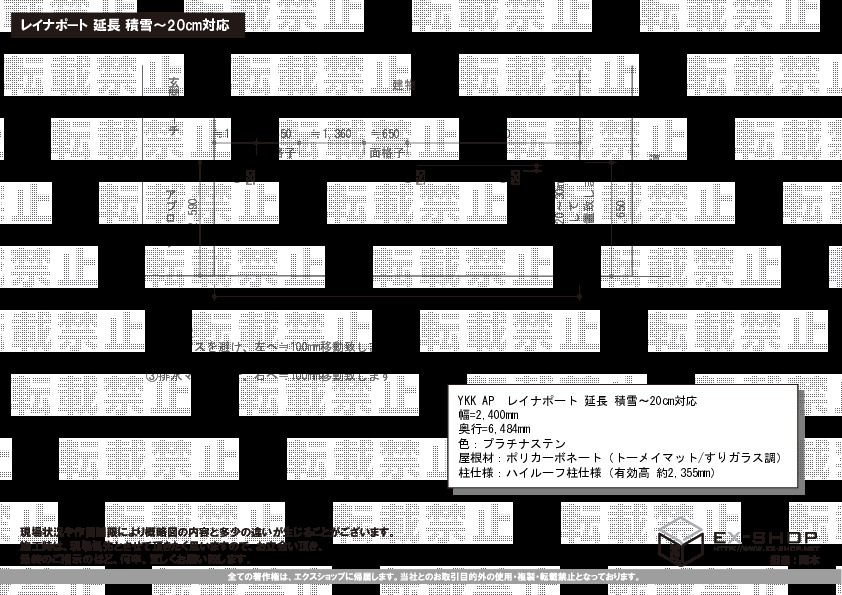Click the vertical 590 dimension on the left
Viewport: 842px width, 595px height.
193,207
